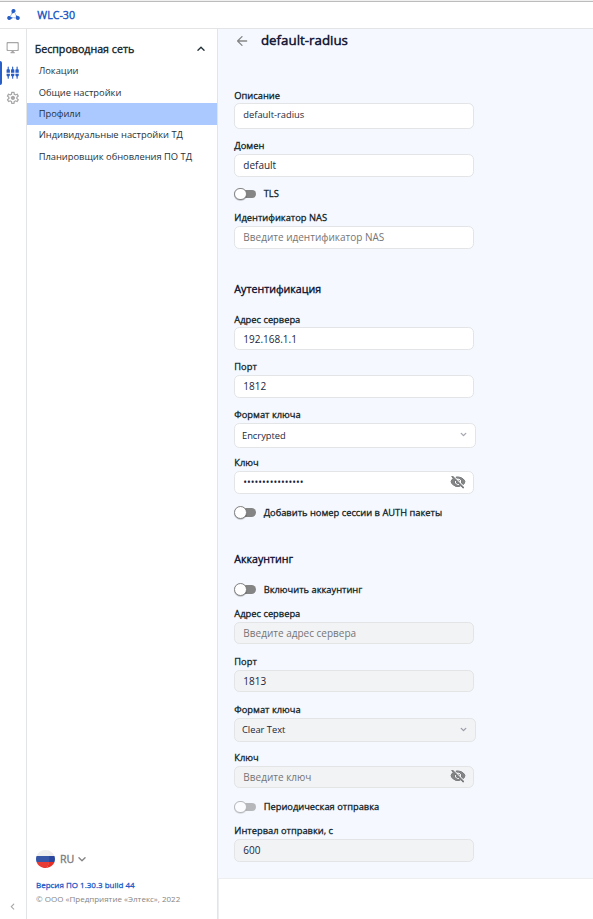
Task: Collapse the sidebar with the bottom-left chevron
Action: tap(13, 907)
